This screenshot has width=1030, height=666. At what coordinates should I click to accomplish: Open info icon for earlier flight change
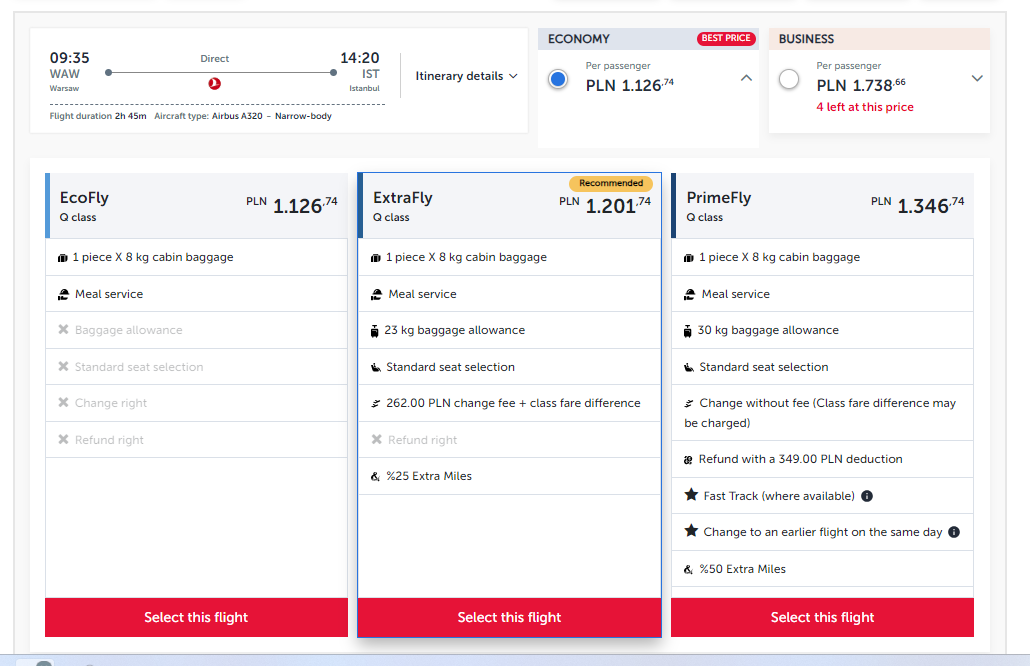point(954,532)
